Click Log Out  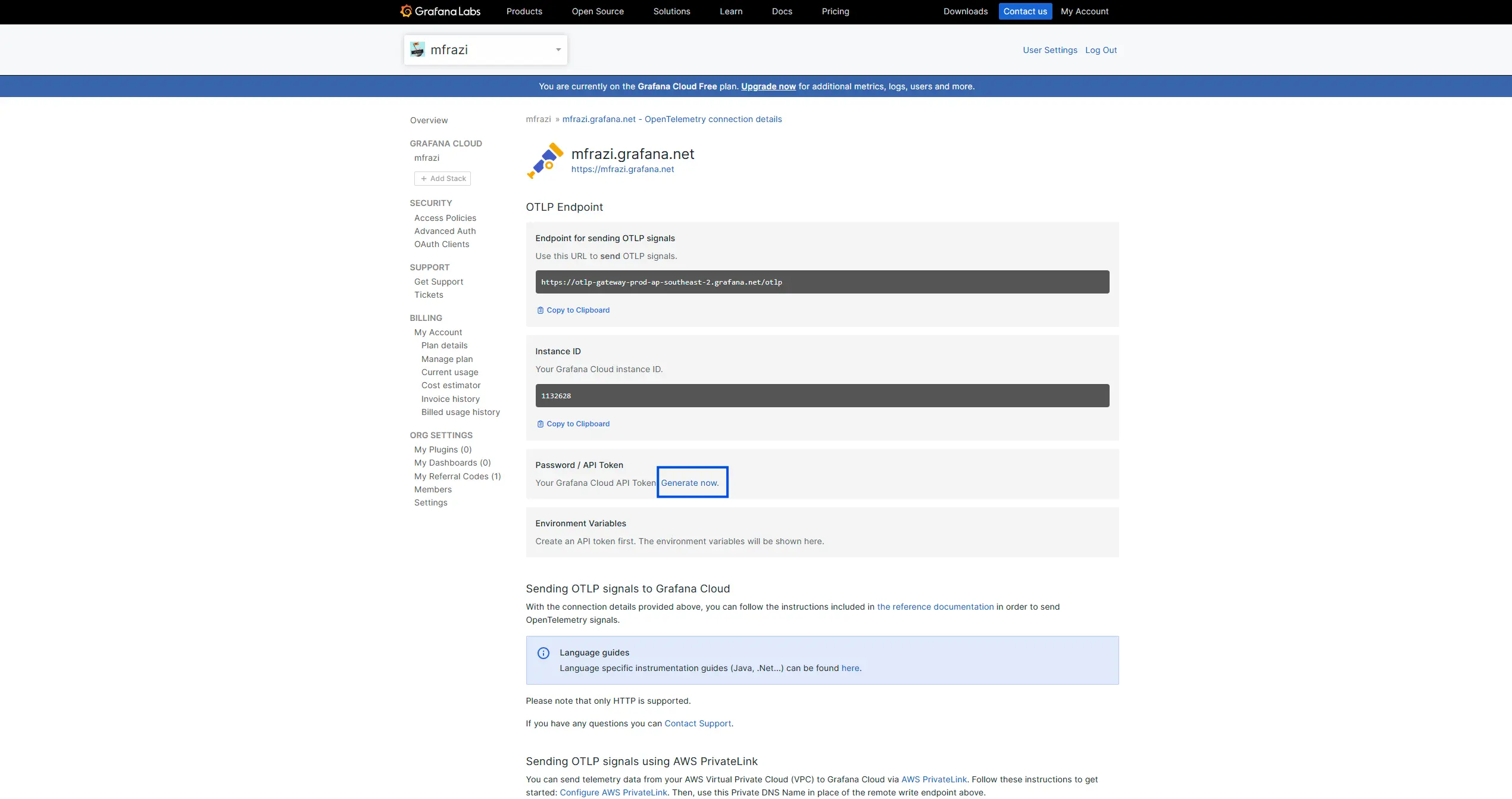pos(1101,50)
